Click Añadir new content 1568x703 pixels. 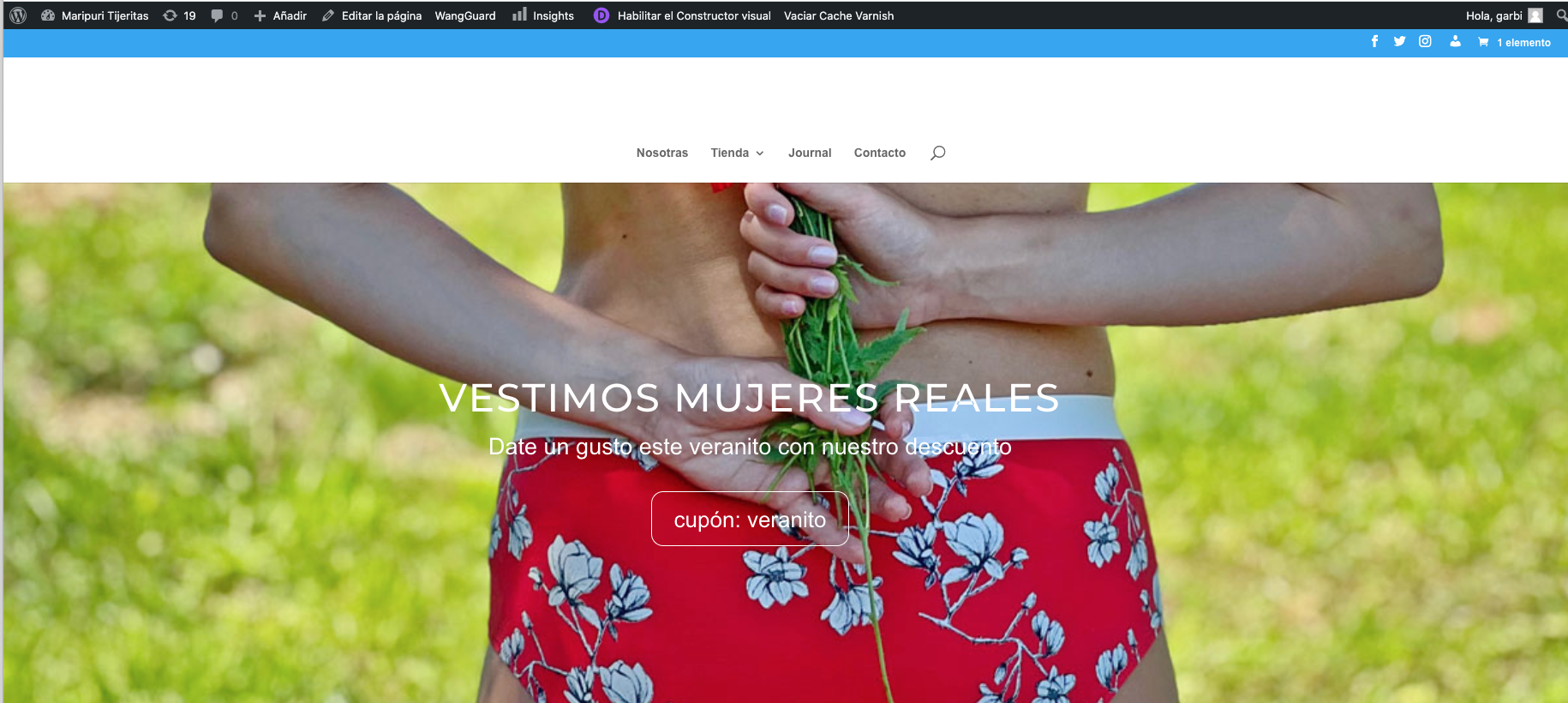coord(280,15)
